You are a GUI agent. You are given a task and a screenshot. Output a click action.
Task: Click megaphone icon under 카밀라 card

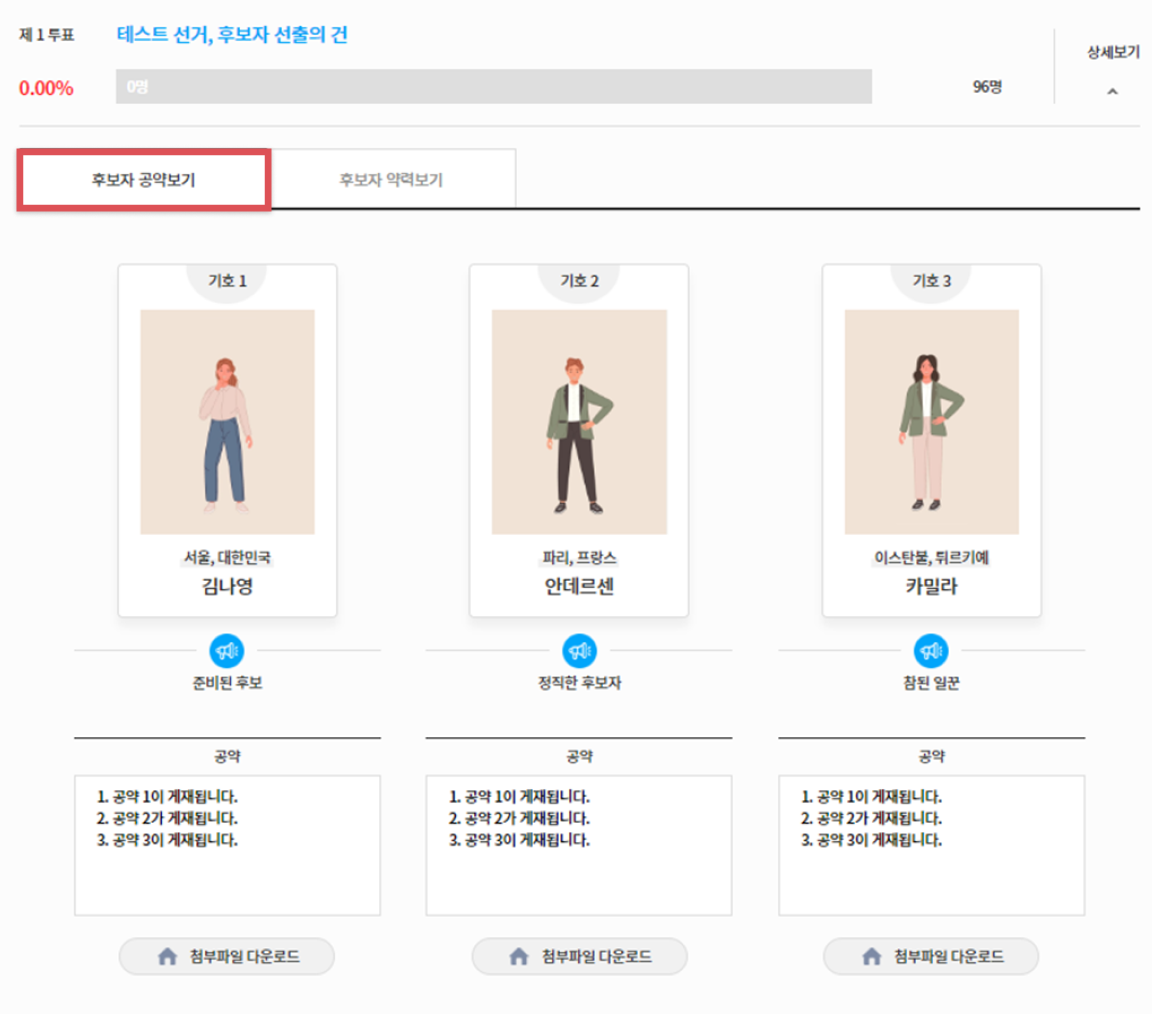point(931,651)
